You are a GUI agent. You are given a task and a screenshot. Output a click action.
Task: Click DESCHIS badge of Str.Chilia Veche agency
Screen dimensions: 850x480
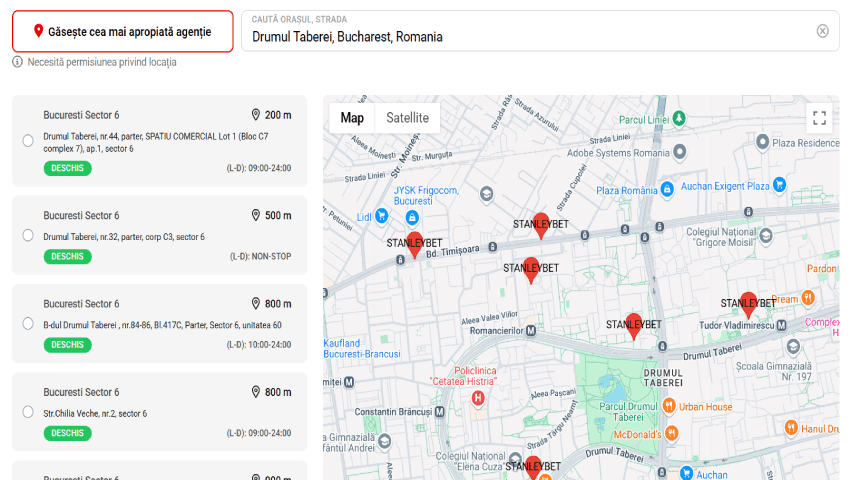pos(67,433)
